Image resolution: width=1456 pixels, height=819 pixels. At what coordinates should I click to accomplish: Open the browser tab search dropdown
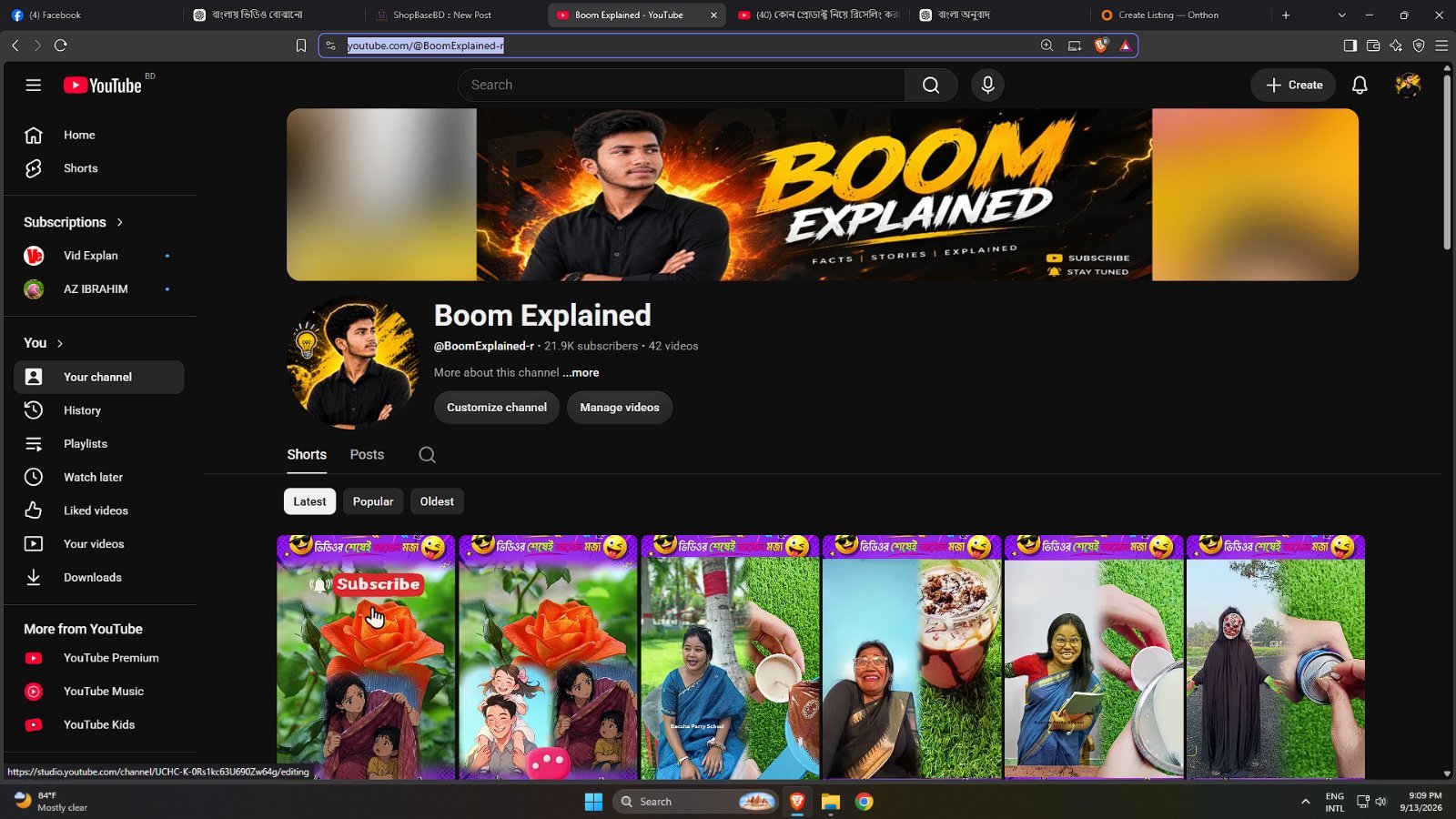click(x=1341, y=15)
